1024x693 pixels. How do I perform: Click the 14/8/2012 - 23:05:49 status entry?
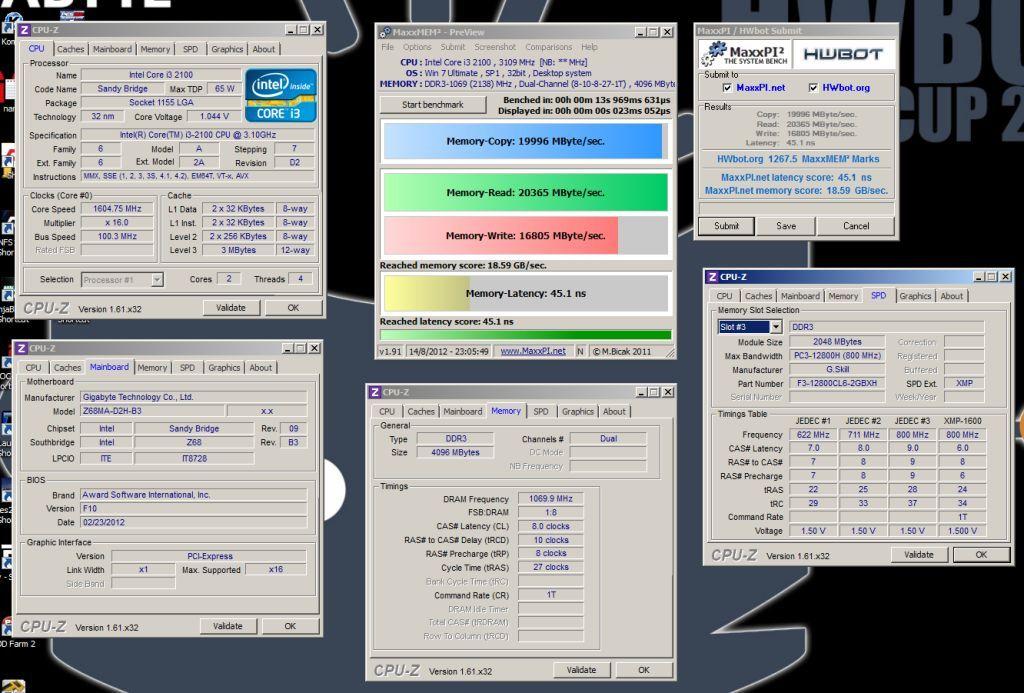[x=449, y=351]
